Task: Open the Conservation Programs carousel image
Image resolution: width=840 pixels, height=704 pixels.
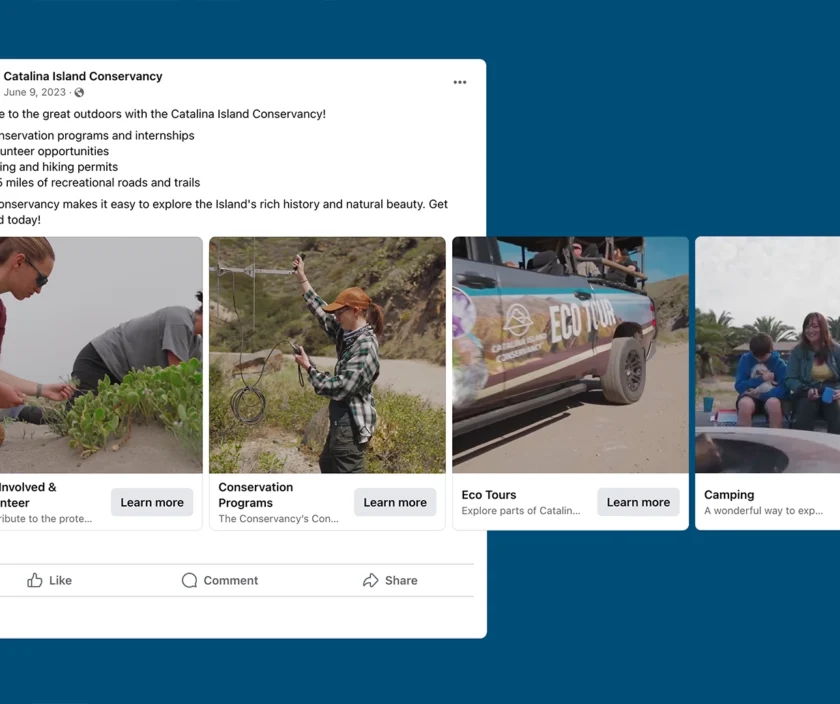Action: click(327, 355)
